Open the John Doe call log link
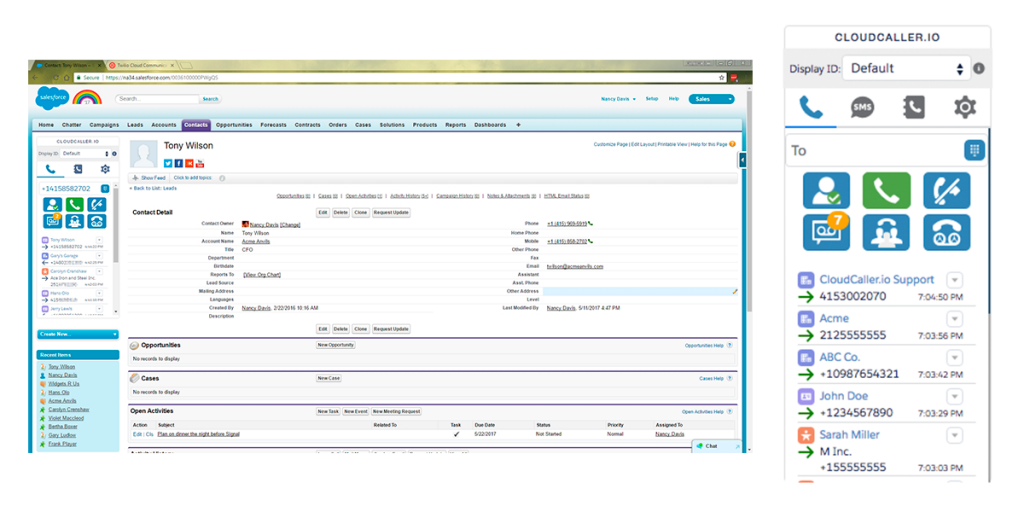The image size is (1024, 512). (x=843, y=396)
